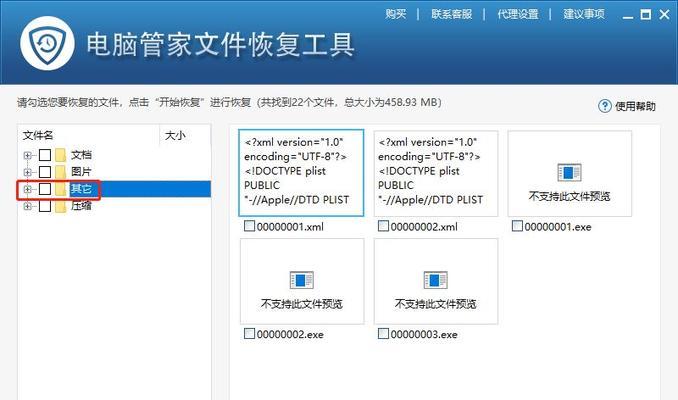
Task: Click the 其它 folder icon
Action: tap(61, 189)
